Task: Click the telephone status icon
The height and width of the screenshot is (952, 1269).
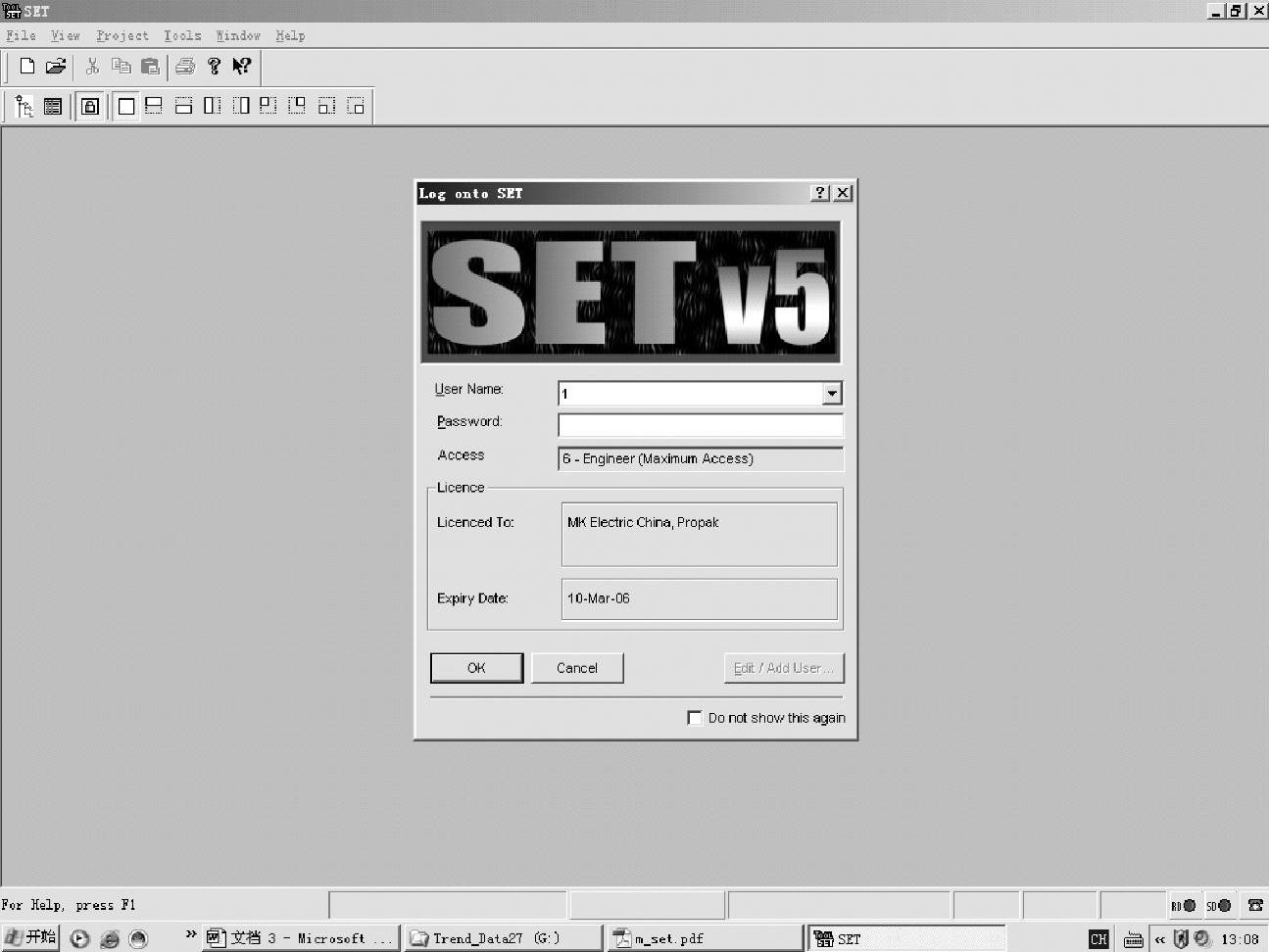Action: [x=1255, y=906]
